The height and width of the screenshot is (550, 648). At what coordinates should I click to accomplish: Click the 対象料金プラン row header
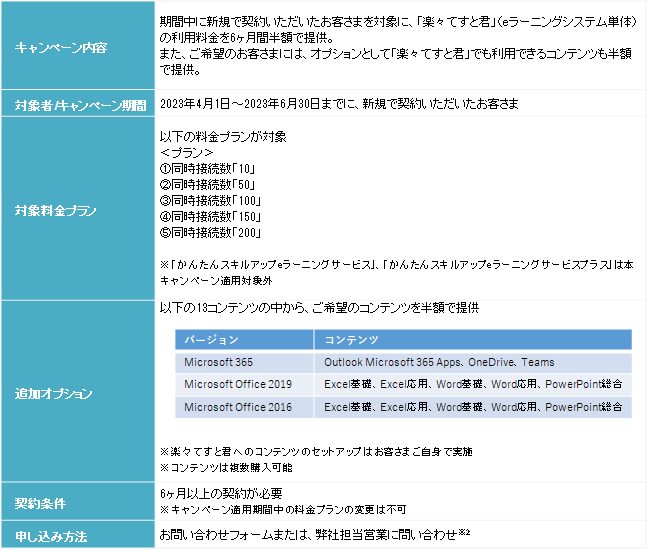(78, 209)
